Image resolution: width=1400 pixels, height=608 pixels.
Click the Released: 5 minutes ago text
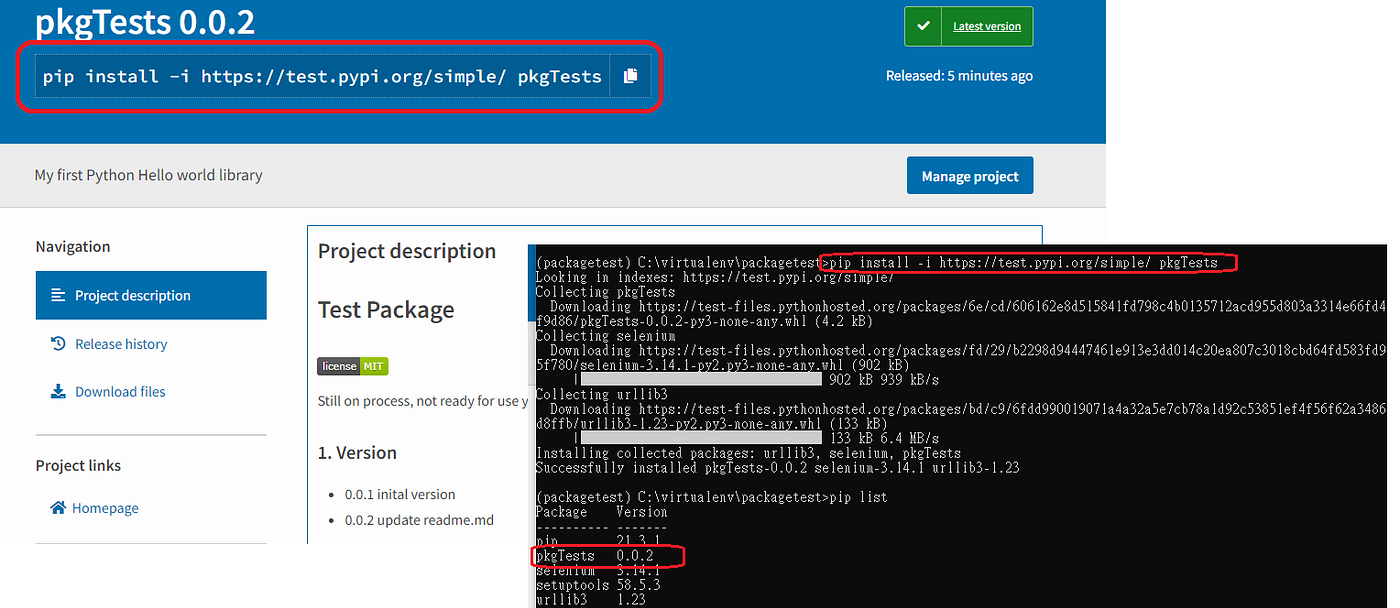coord(959,75)
